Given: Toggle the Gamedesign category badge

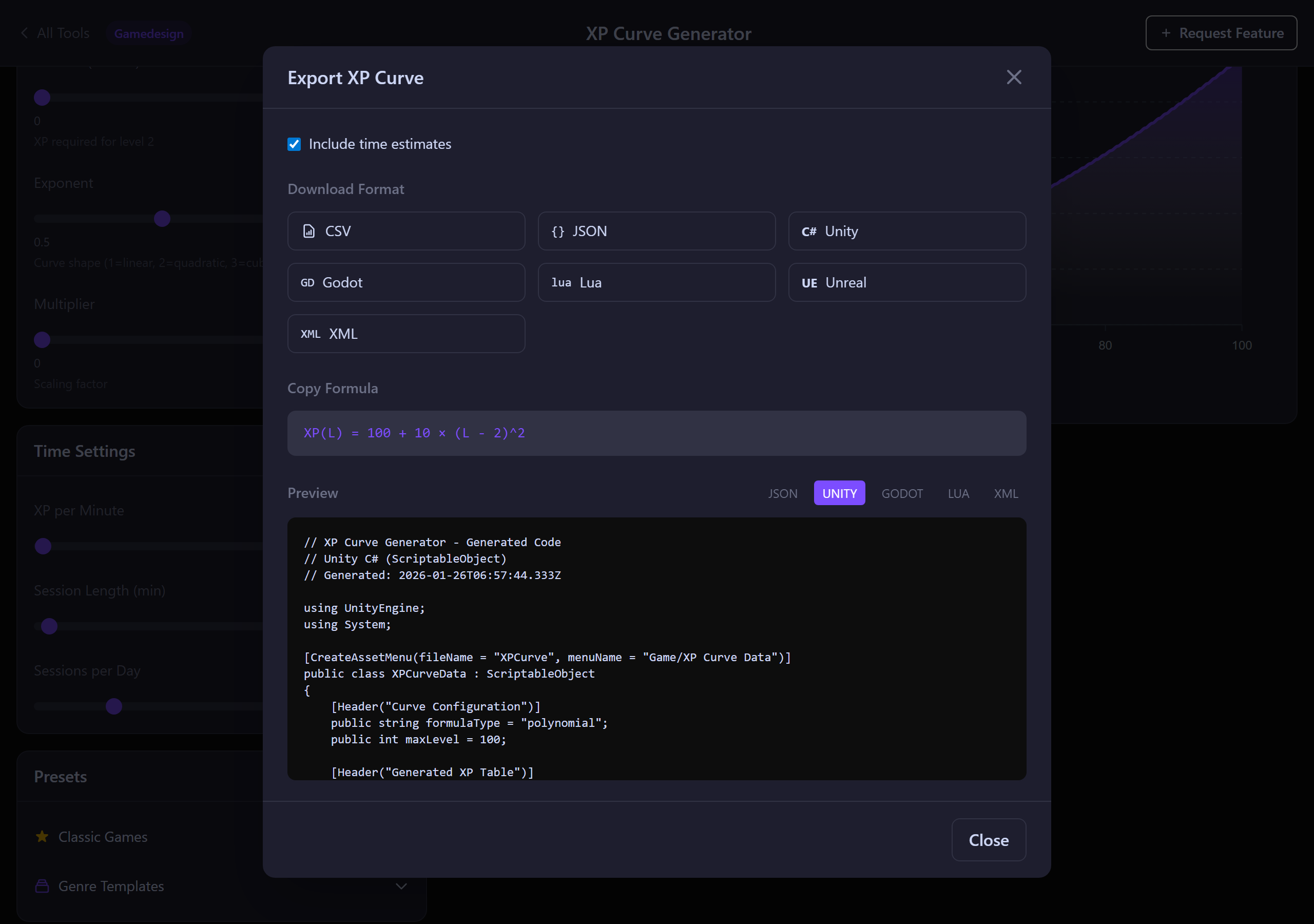Looking at the screenshot, I should (148, 33).
